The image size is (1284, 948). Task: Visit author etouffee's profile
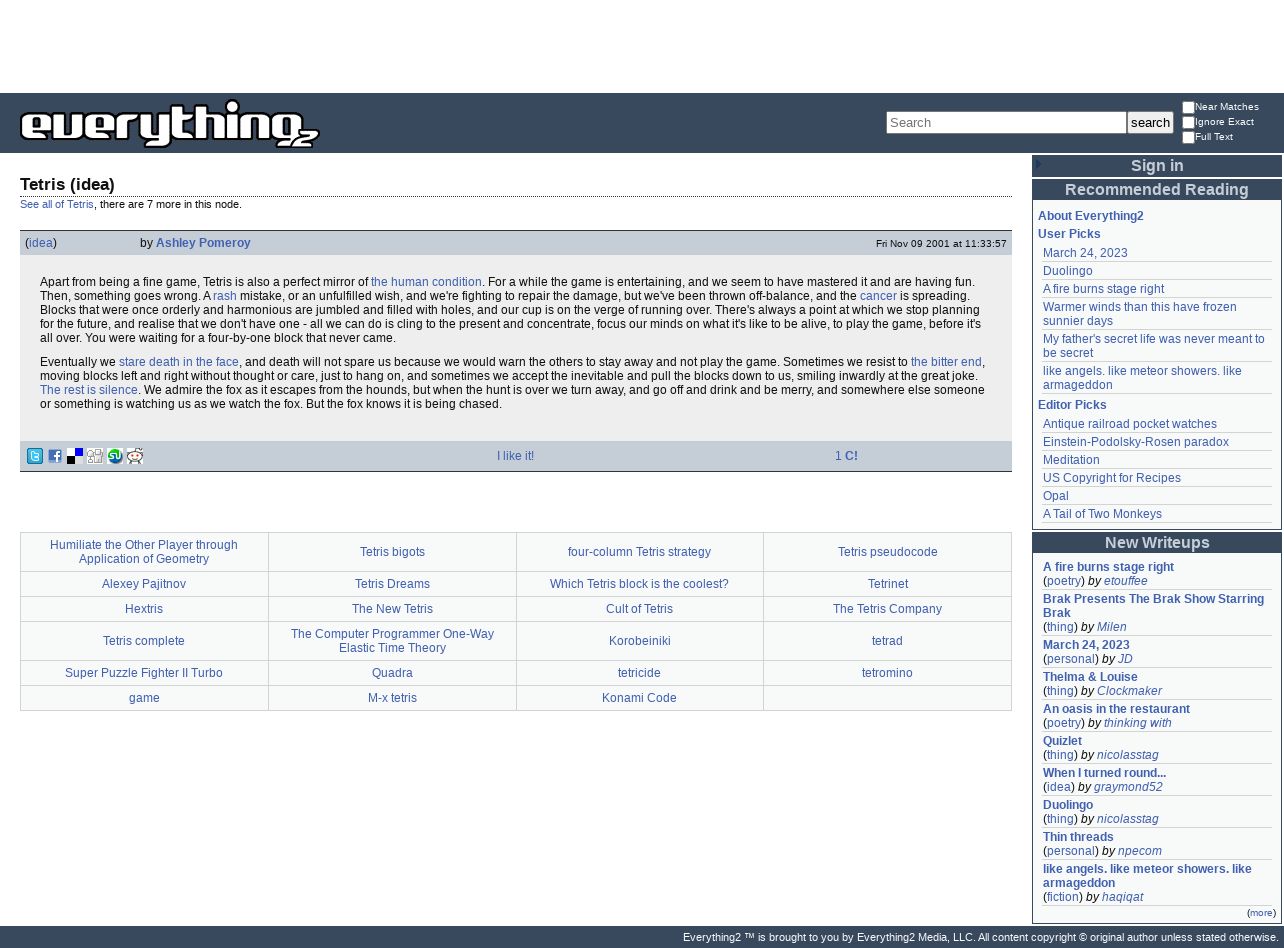[1125, 581]
